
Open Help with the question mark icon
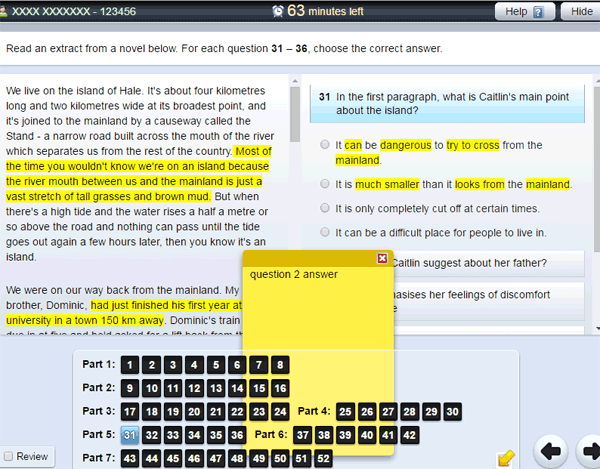coord(525,11)
